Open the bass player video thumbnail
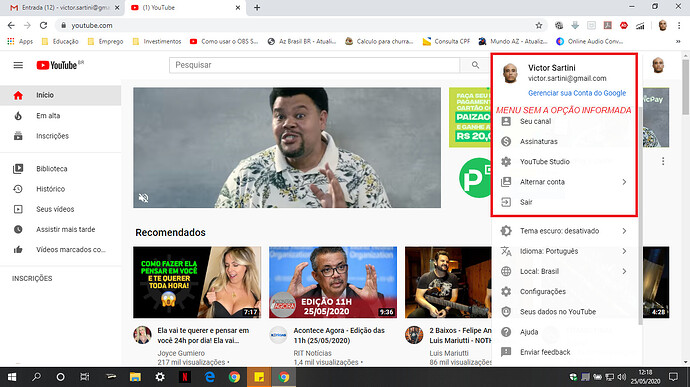Image resolution: width=690 pixels, height=387 pixels. coord(448,282)
